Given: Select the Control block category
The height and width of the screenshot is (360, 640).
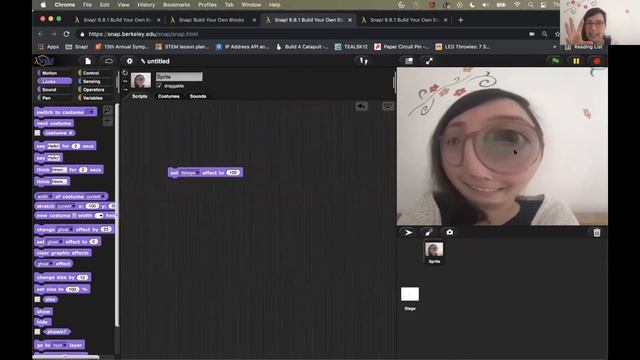Looking at the screenshot, I should pyautogui.click(x=95, y=73).
